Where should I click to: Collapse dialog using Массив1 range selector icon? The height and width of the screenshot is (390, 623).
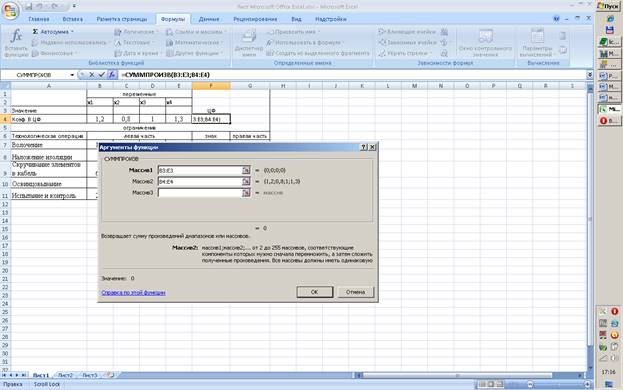pyautogui.click(x=246, y=170)
